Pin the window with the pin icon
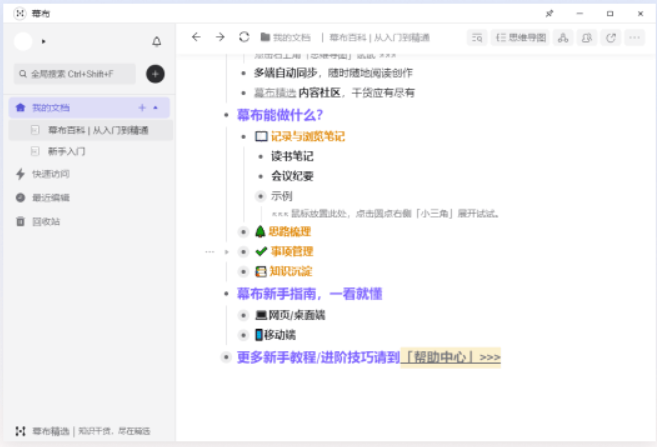Screen dimensions: 657x447 pos(549,13)
